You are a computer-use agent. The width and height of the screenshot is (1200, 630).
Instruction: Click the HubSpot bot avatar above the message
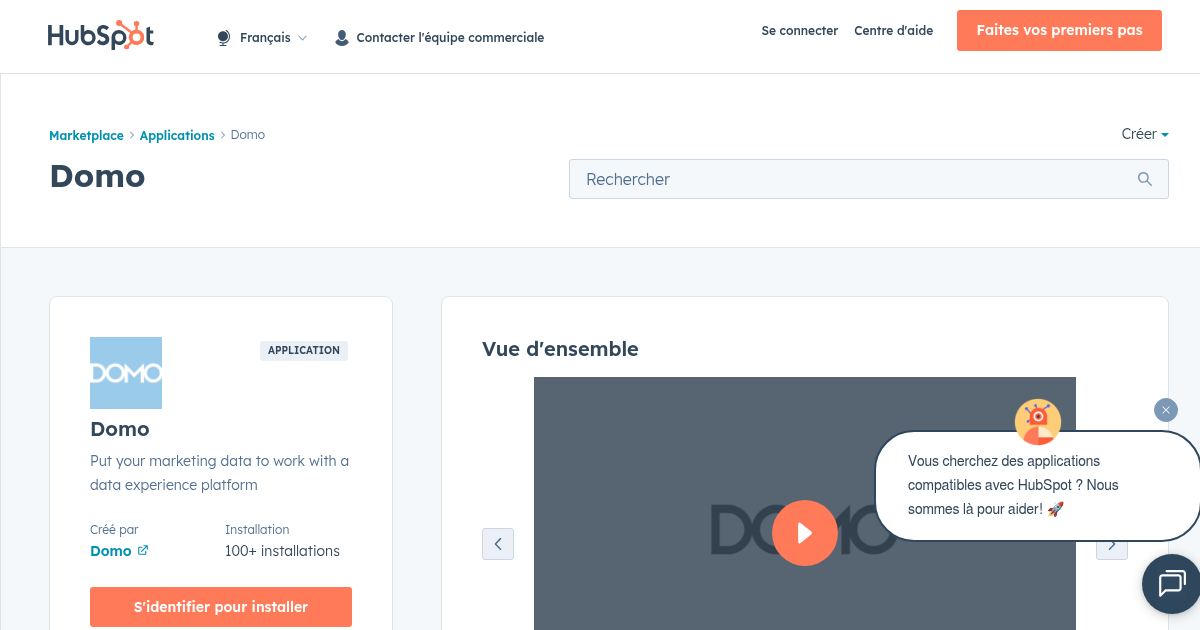pos(1038,422)
